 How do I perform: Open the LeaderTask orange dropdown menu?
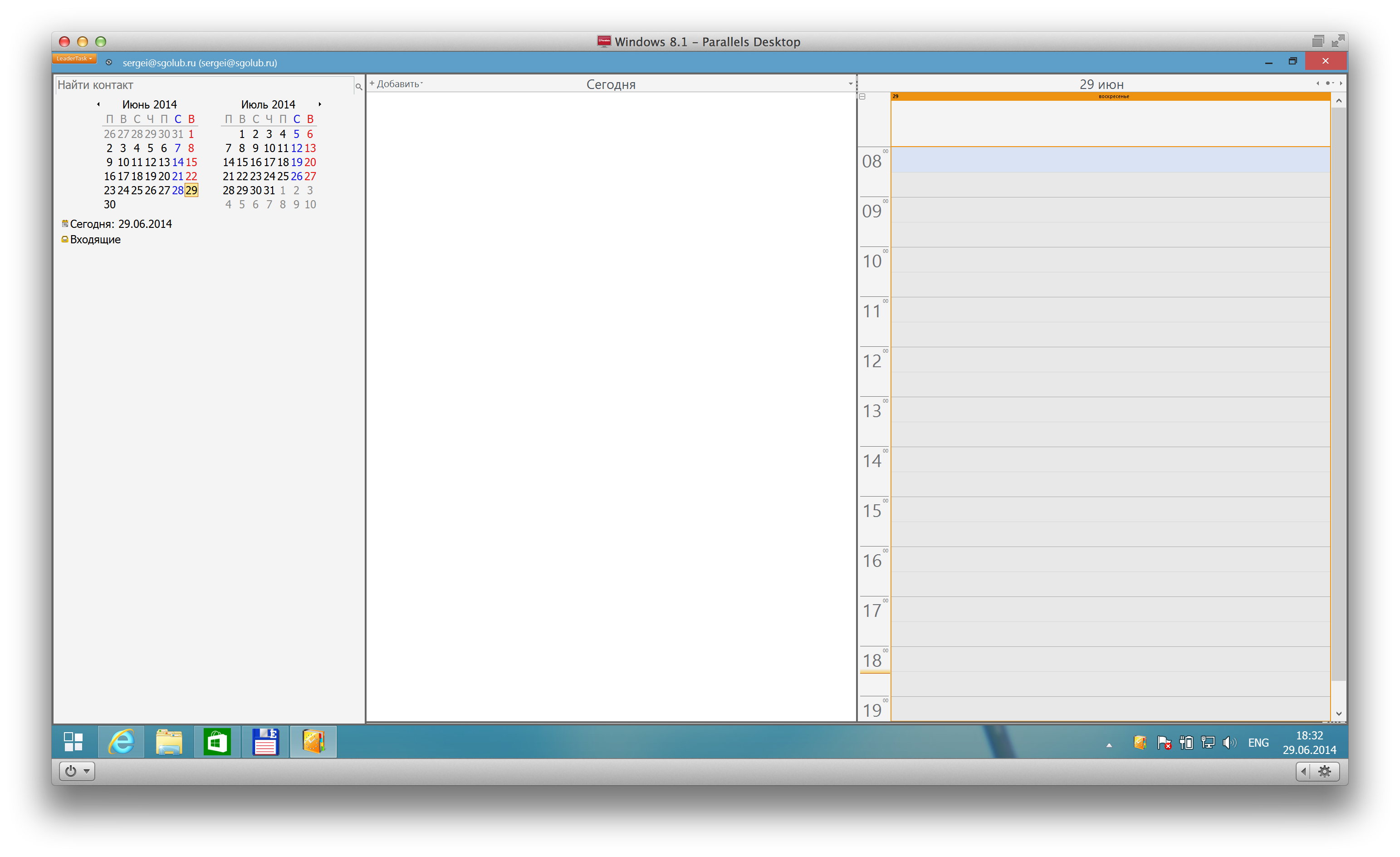74,59
